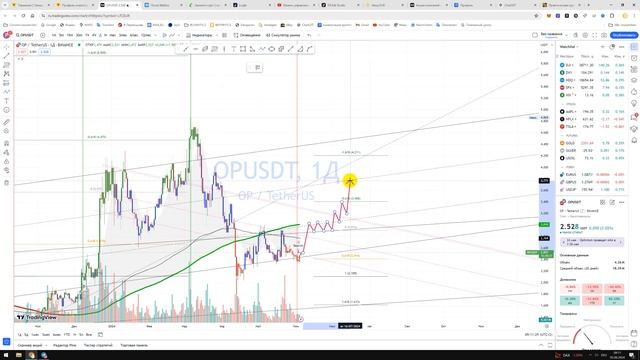Select the GOLD row in watchlist
640x360 pixels.
click(592, 143)
